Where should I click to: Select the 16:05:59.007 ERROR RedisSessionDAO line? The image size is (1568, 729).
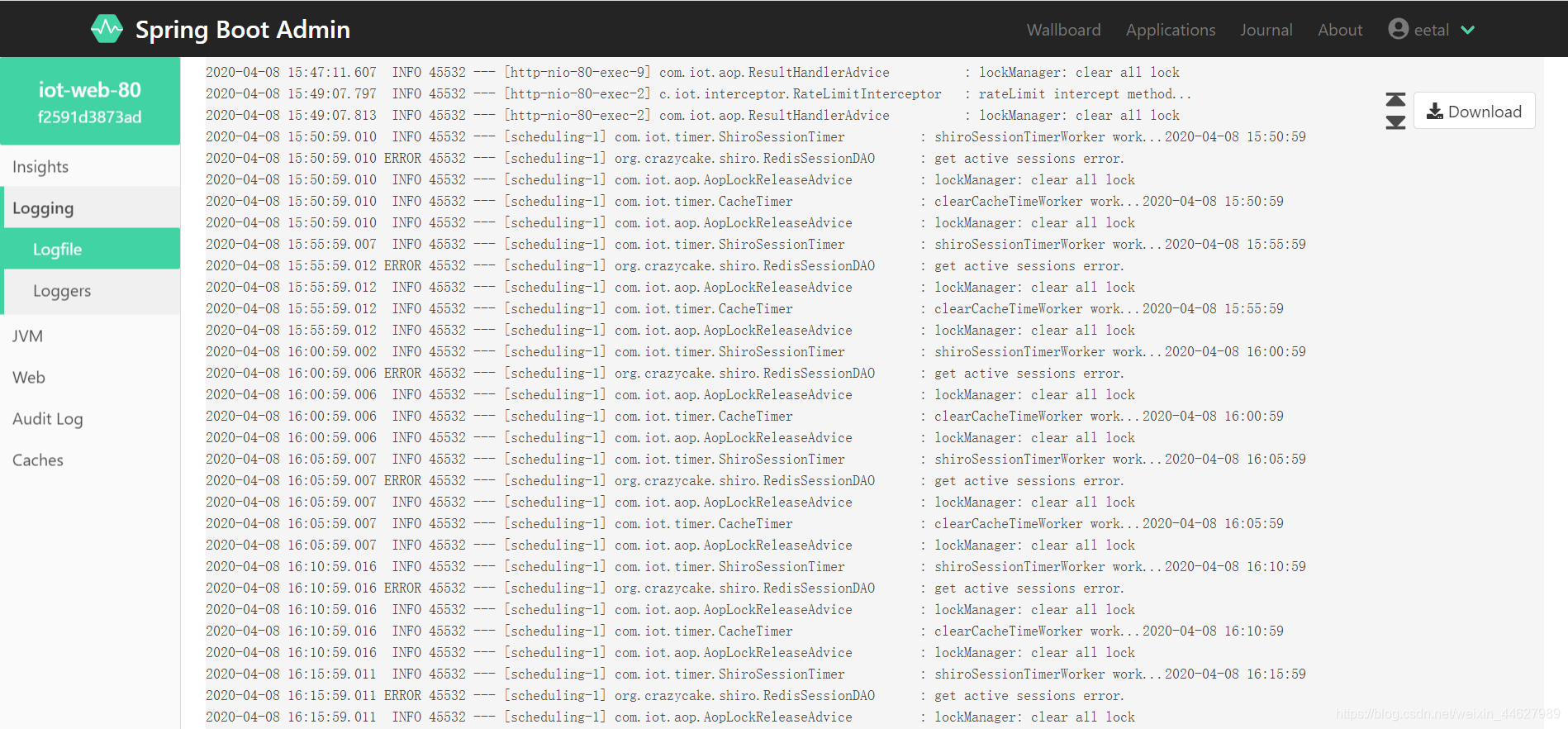click(x=664, y=481)
